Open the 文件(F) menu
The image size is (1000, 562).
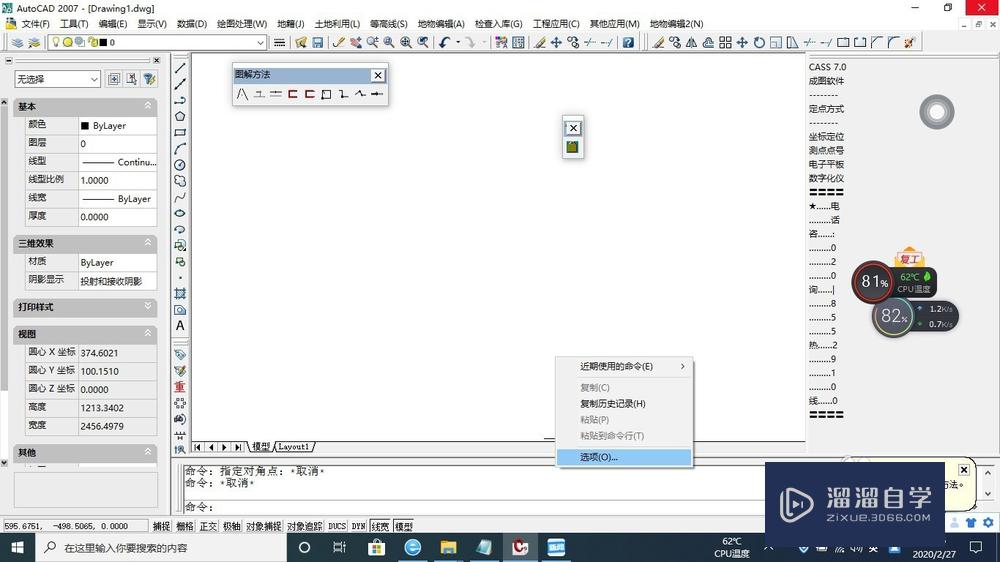(x=35, y=24)
